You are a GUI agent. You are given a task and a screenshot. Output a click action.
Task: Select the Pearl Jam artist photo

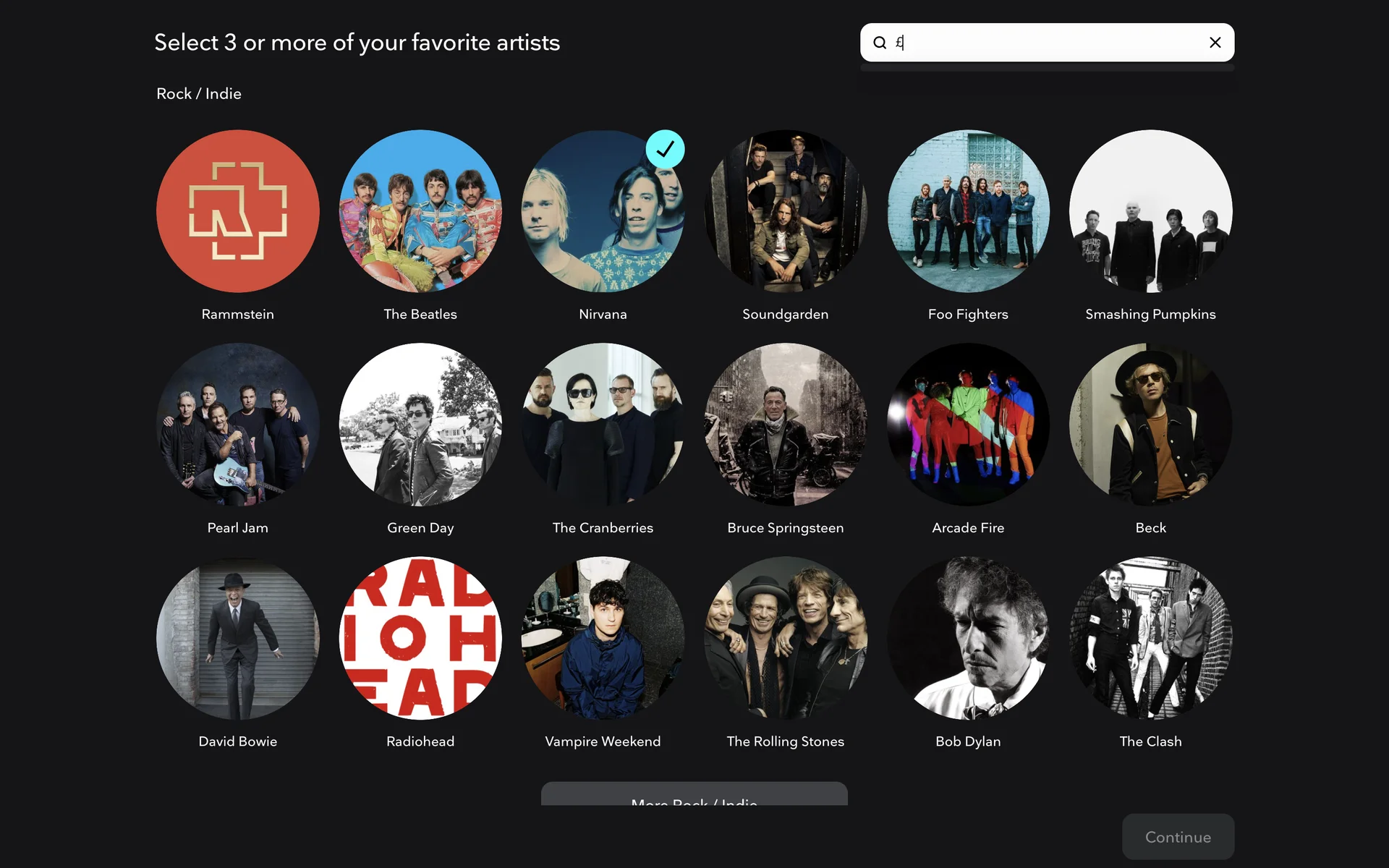coord(237,425)
